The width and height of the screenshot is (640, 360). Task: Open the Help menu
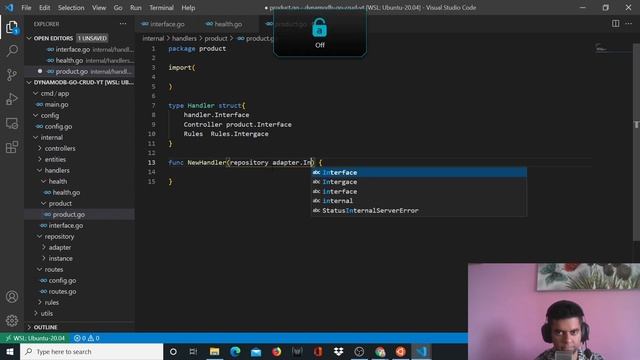[x=188, y=8]
